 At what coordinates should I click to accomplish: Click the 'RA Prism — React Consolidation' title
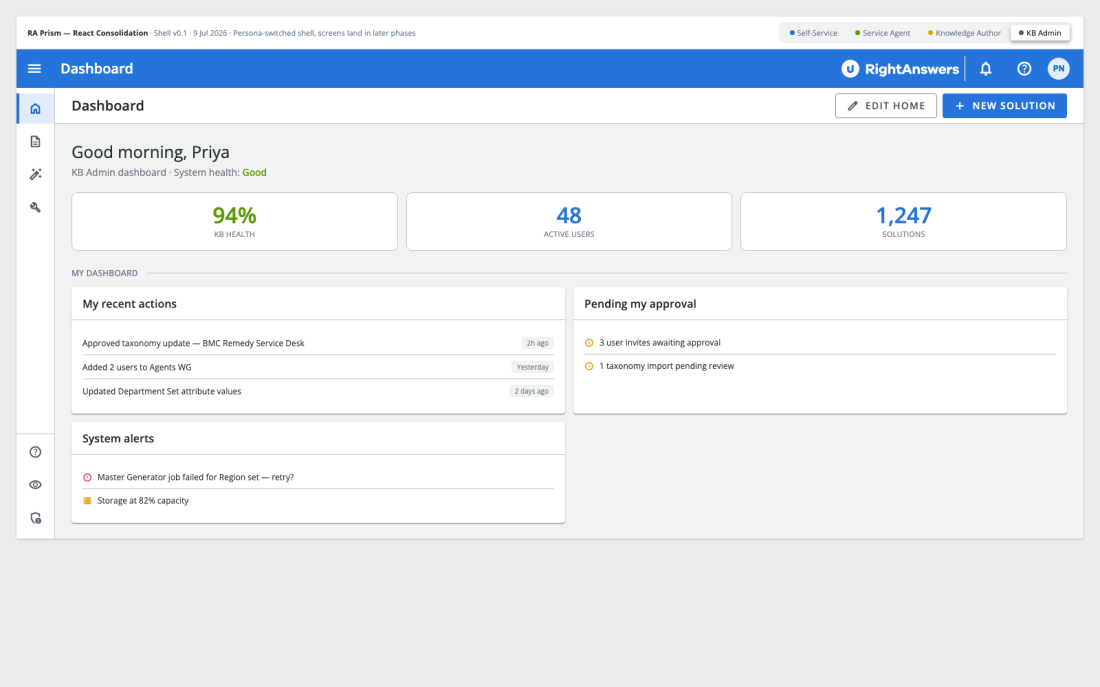(88, 33)
